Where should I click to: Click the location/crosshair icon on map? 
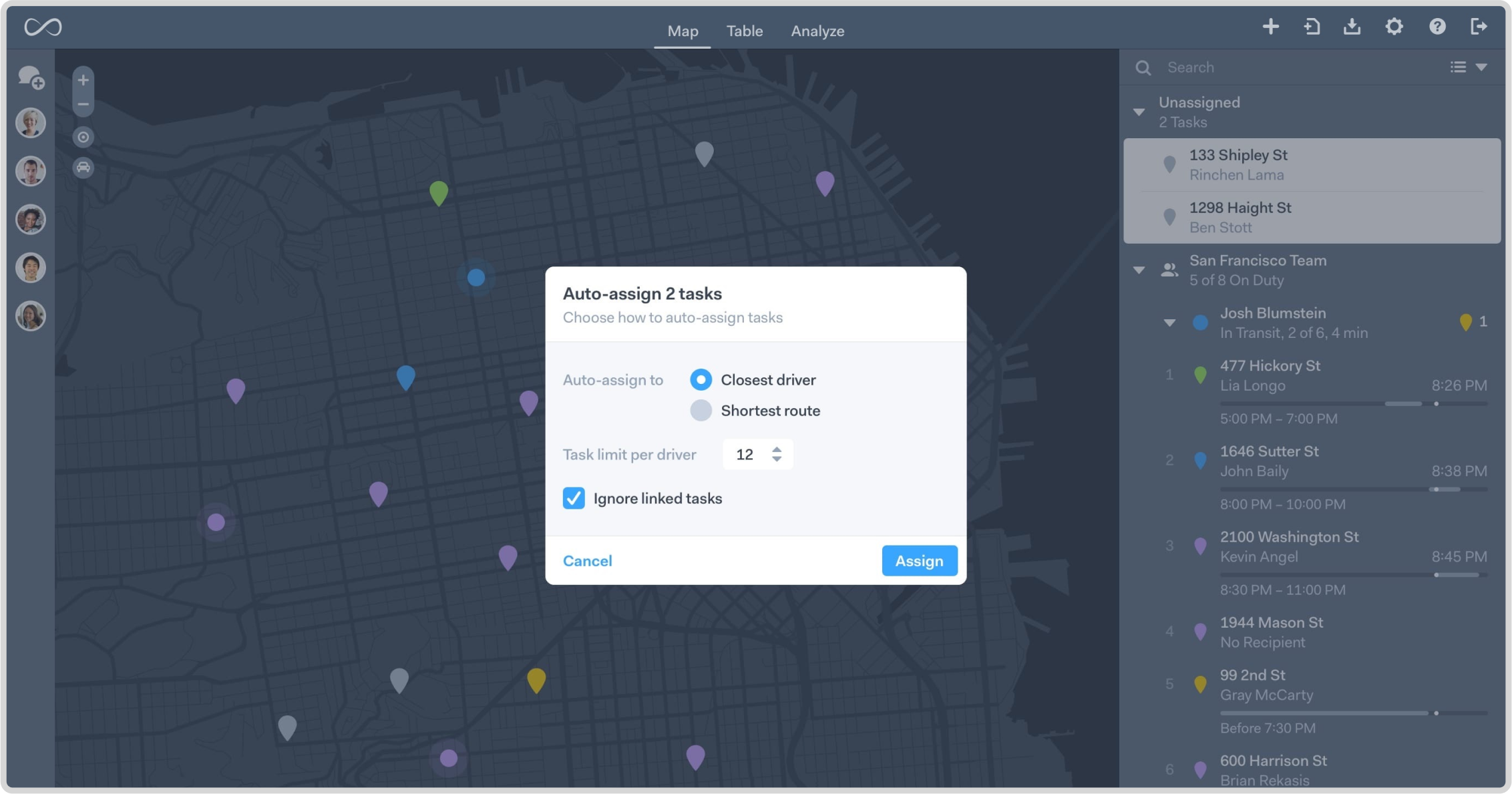point(83,137)
